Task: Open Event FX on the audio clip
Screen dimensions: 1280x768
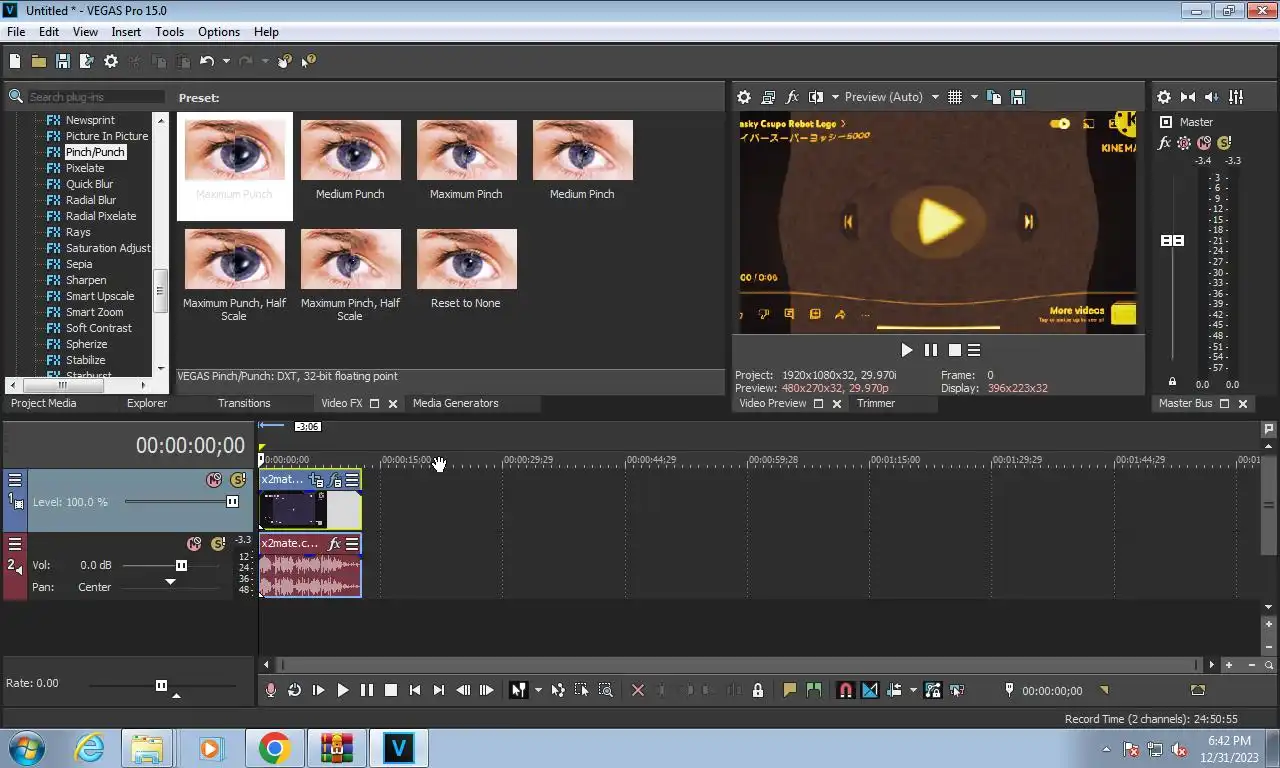Action: 335,544
